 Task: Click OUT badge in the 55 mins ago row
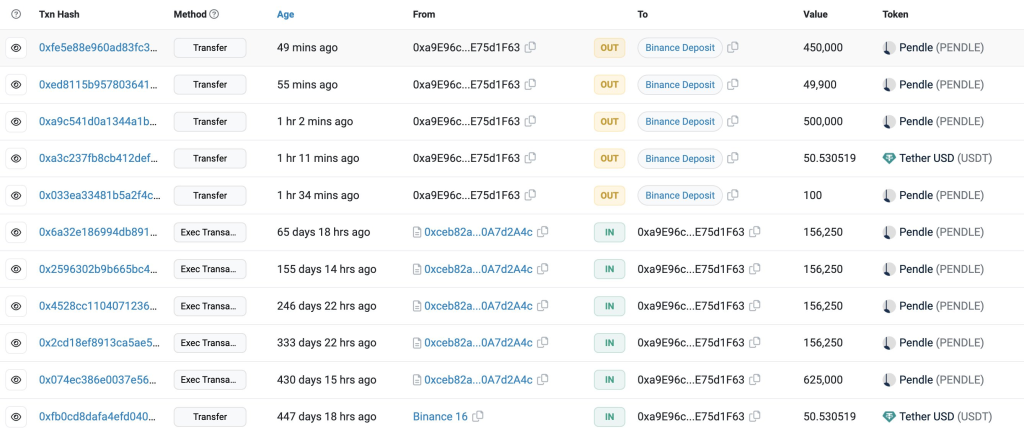tap(609, 84)
